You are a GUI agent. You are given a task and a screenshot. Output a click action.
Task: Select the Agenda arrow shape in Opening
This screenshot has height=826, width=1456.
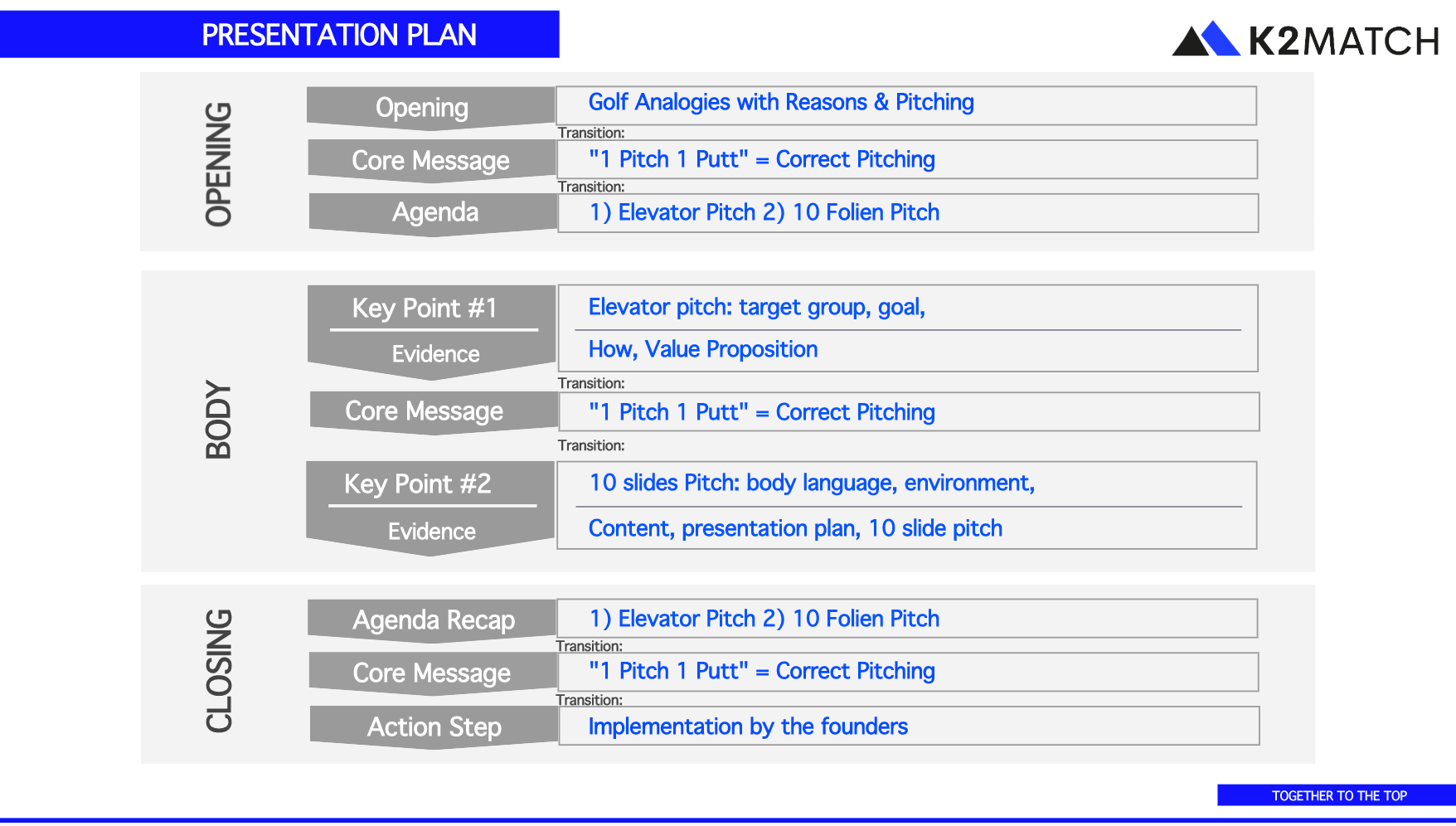[432, 214]
